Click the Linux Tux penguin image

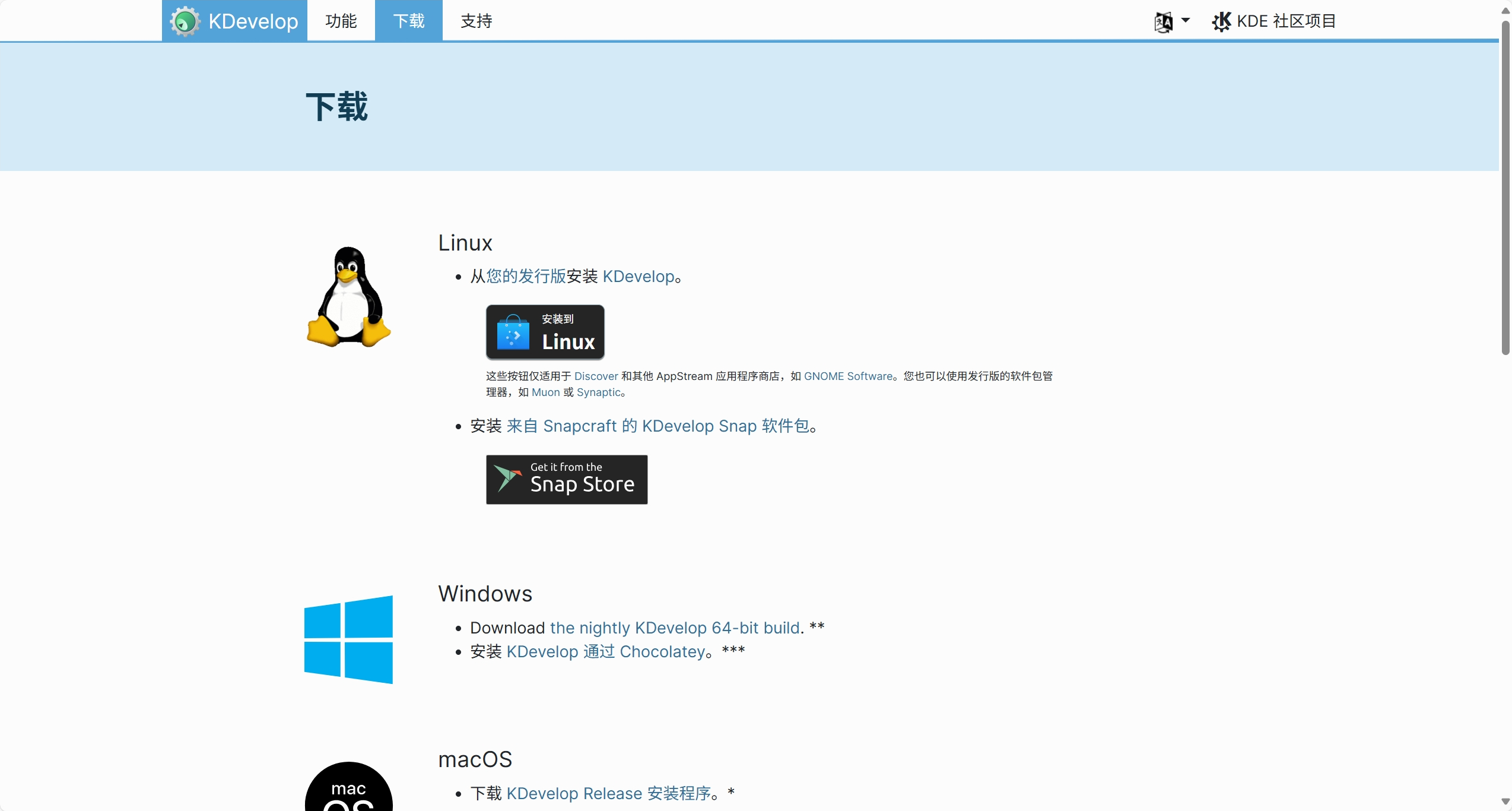(348, 296)
